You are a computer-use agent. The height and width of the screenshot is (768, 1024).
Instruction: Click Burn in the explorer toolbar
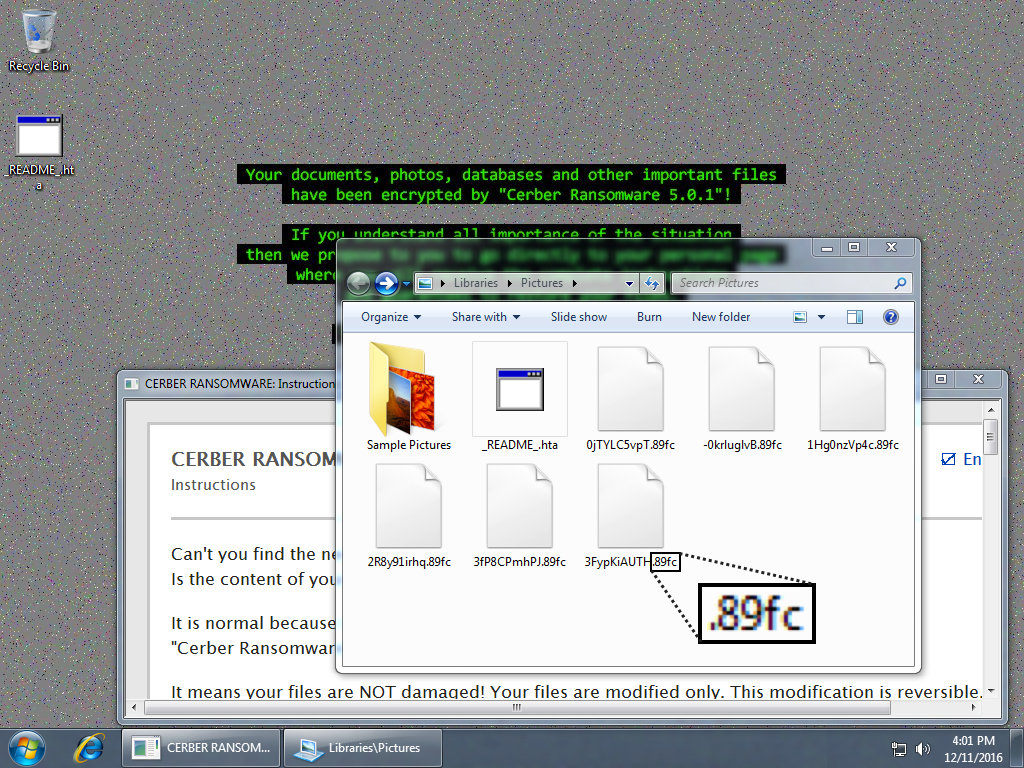tap(649, 317)
